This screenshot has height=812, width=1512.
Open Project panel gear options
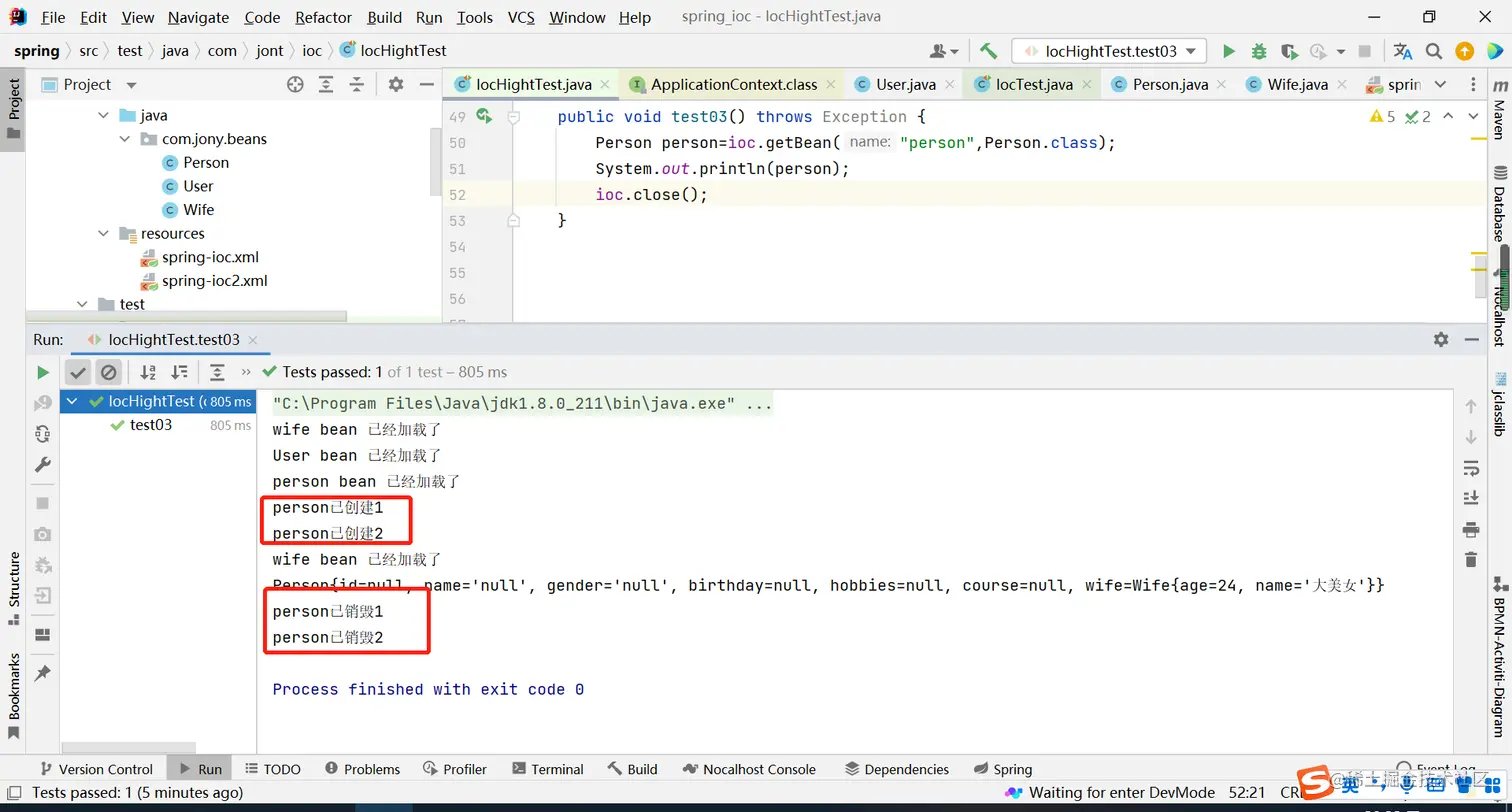396,85
